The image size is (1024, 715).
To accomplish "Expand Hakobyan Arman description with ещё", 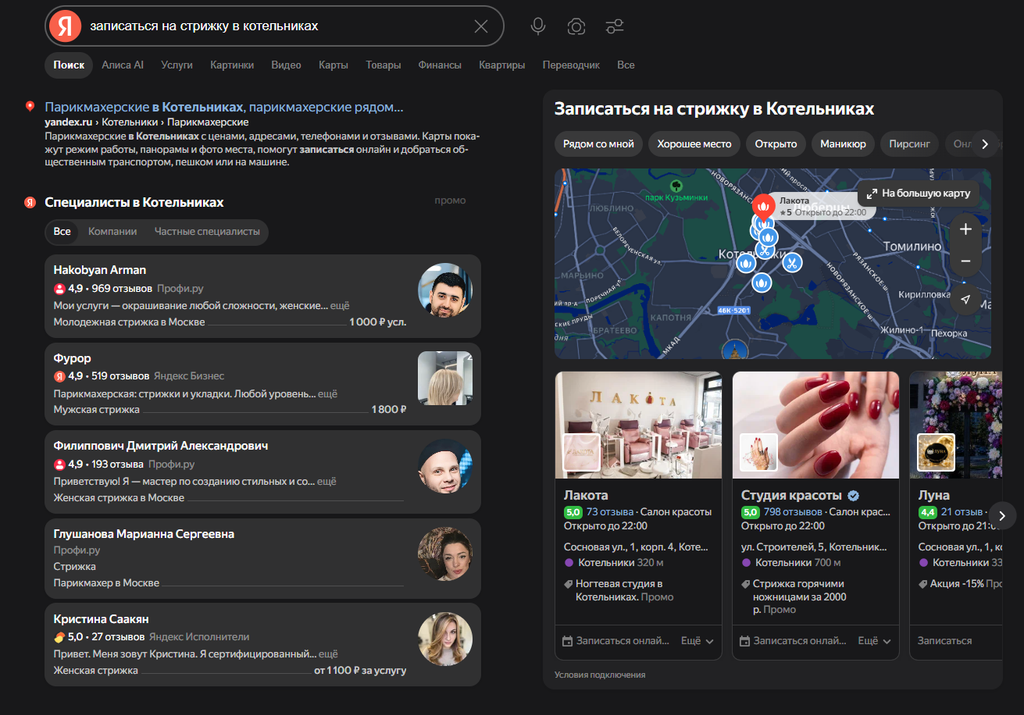I will pos(340,306).
